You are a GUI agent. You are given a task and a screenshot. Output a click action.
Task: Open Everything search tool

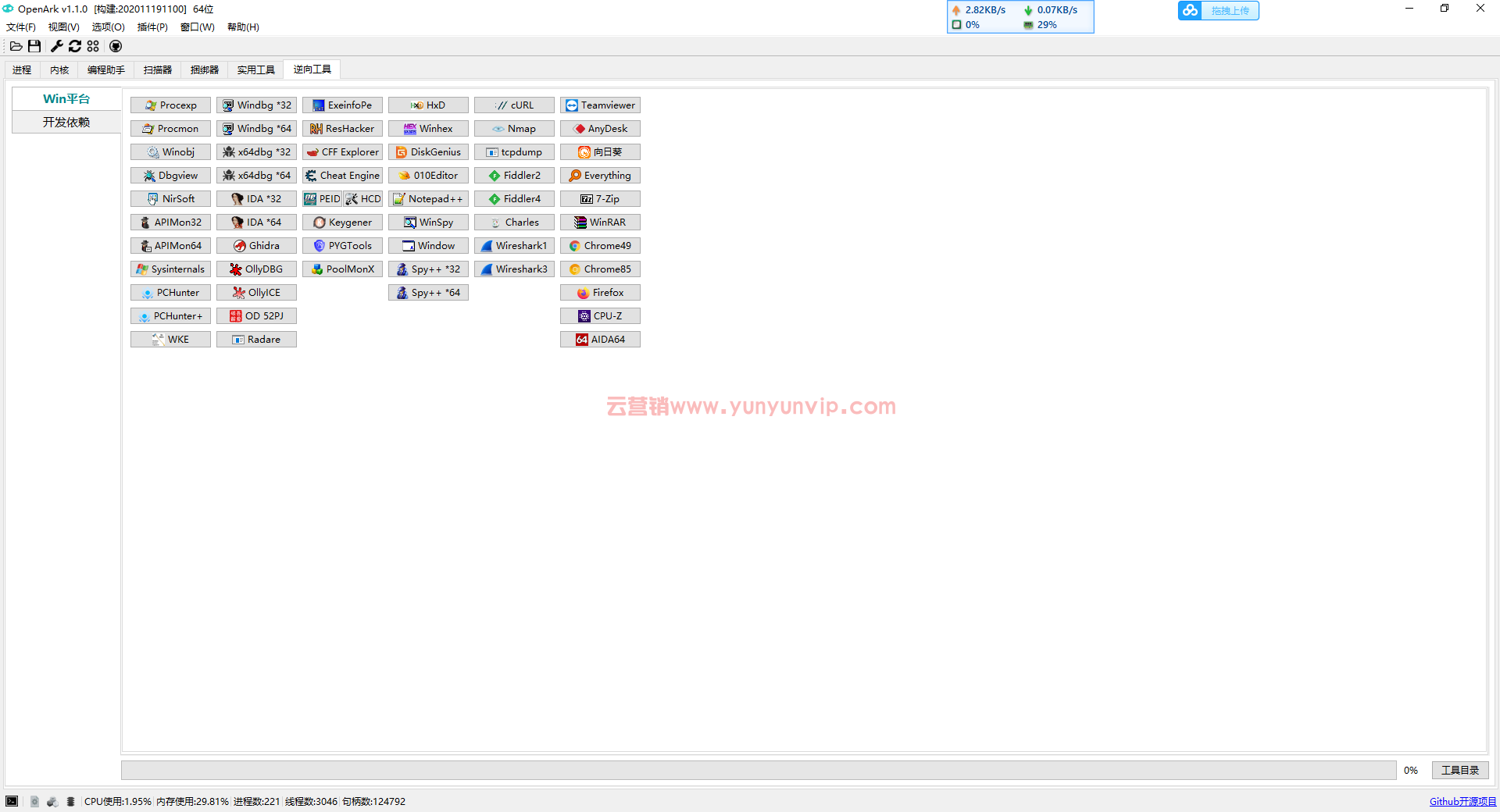[600, 176]
